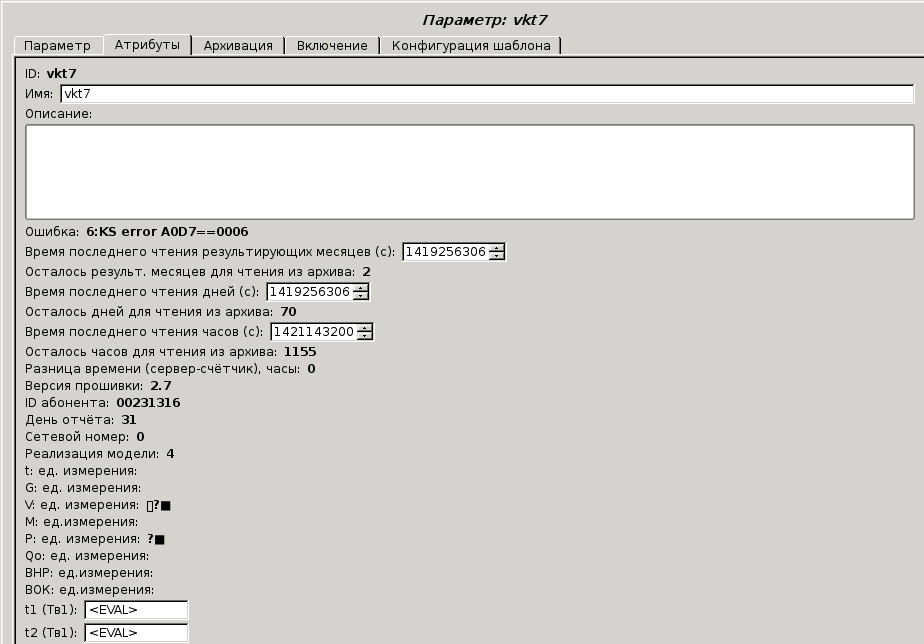Increment the last days reading time
The width and height of the screenshot is (924, 644).
[x=361, y=288]
